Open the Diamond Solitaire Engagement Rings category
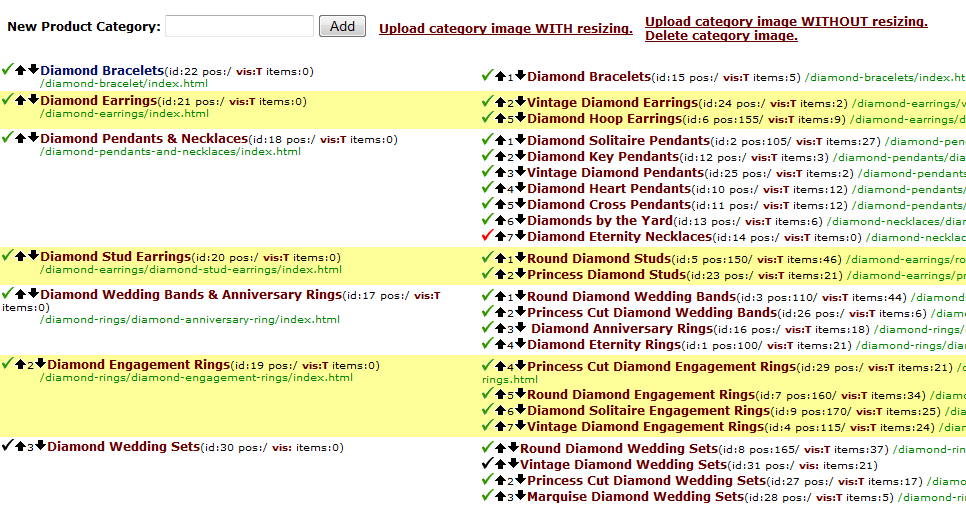This screenshot has height=515, width=966. click(x=648, y=411)
